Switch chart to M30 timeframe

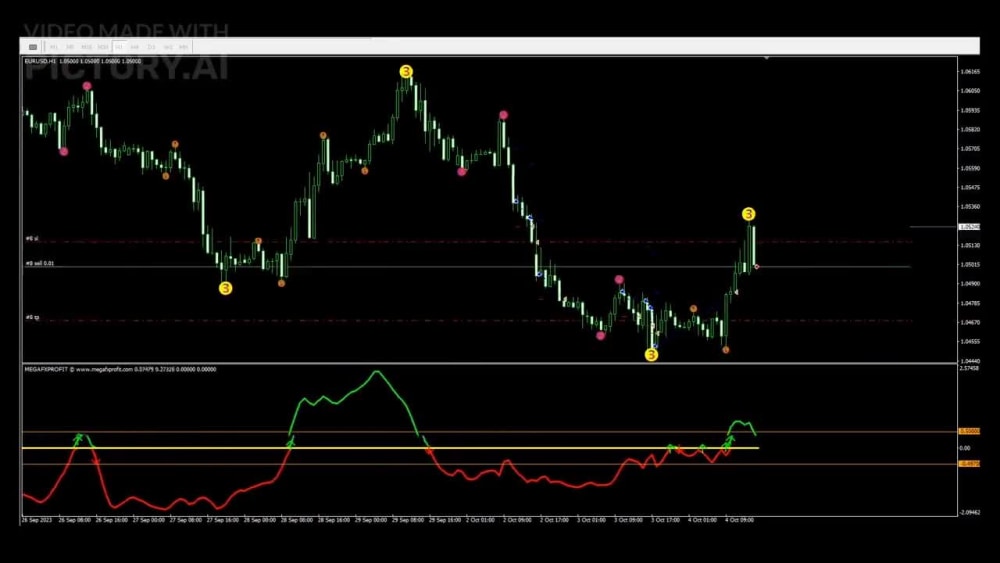pyautogui.click(x=103, y=47)
